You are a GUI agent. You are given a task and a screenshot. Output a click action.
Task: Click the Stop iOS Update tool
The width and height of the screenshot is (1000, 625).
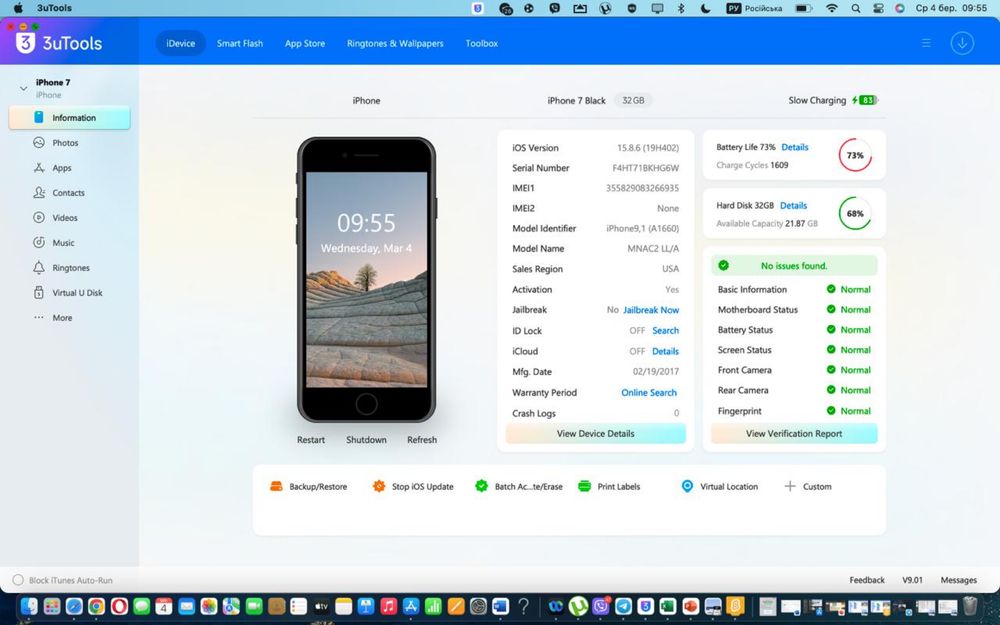tap(413, 487)
